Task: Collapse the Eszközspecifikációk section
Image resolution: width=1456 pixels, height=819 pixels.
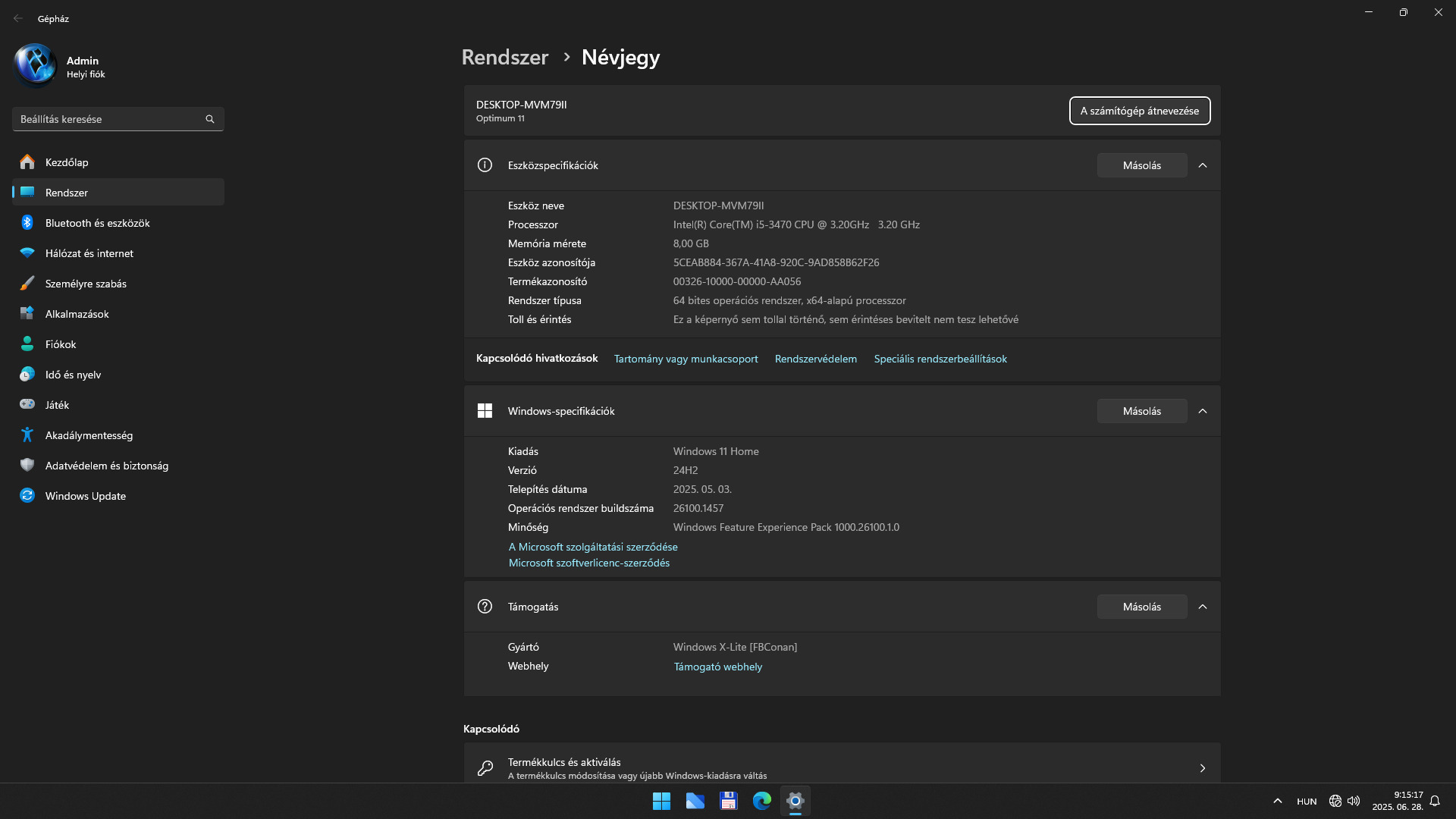Action: click(x=1203, y=165)
